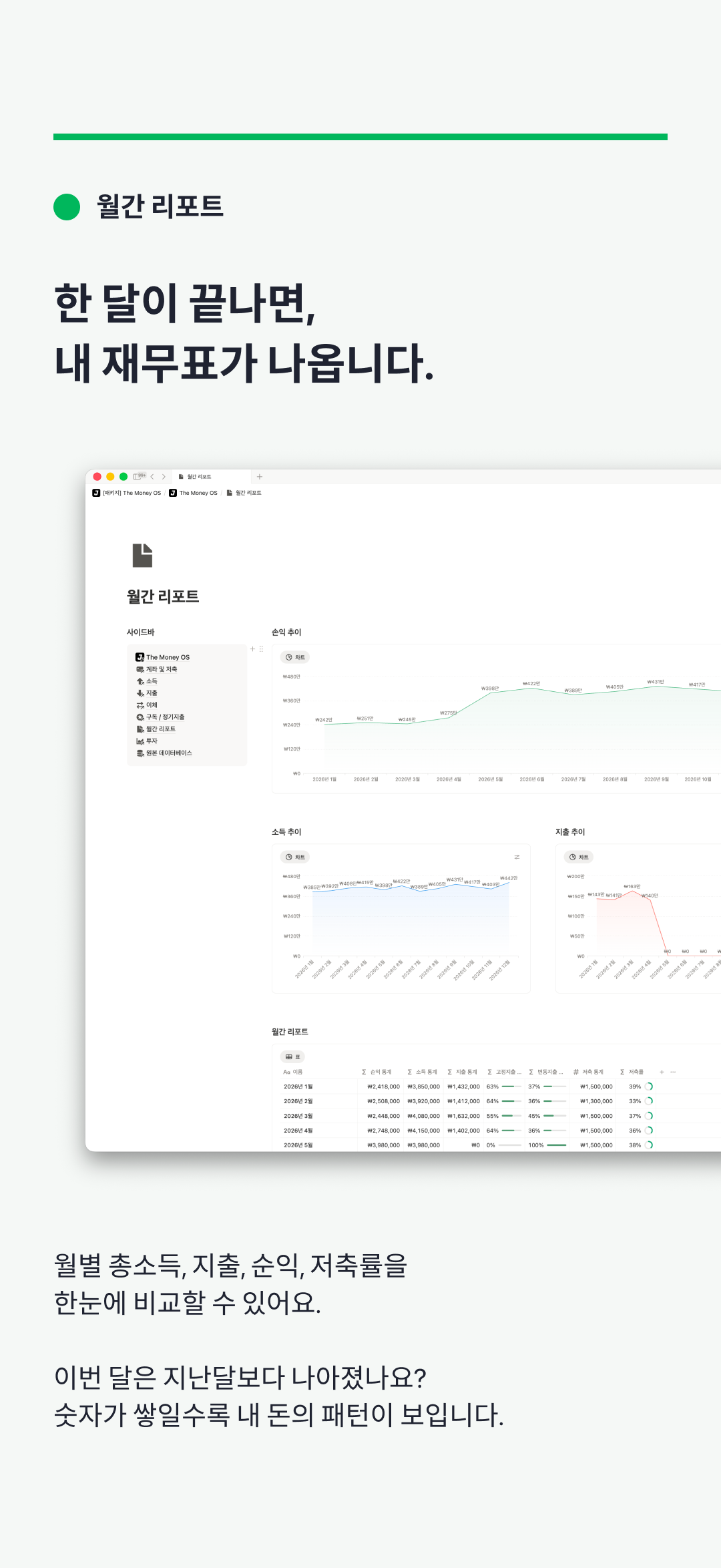
Task: Click ₩1,432,000 지출 cell
Action: tap(463, 1087)
